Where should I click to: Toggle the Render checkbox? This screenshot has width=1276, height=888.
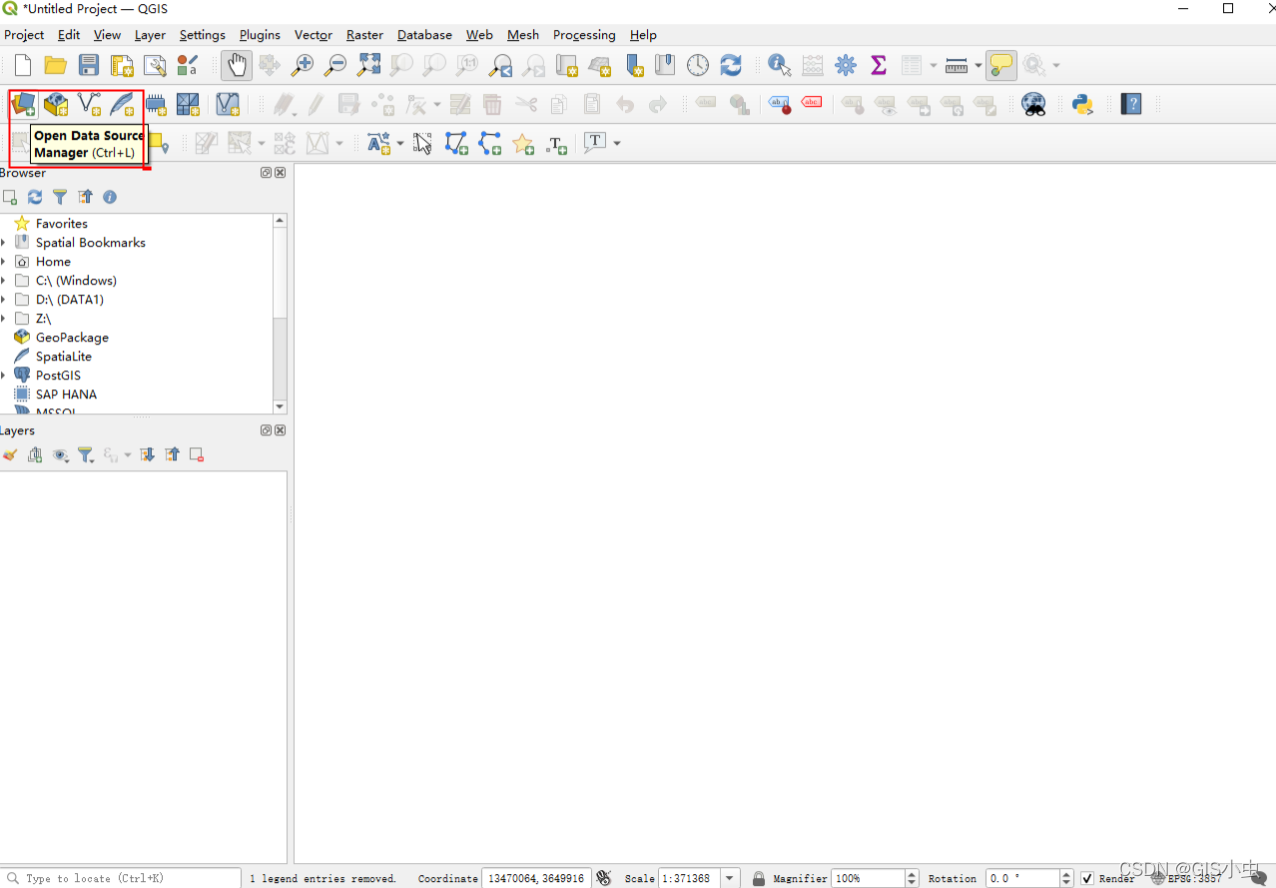[1087, 878]
